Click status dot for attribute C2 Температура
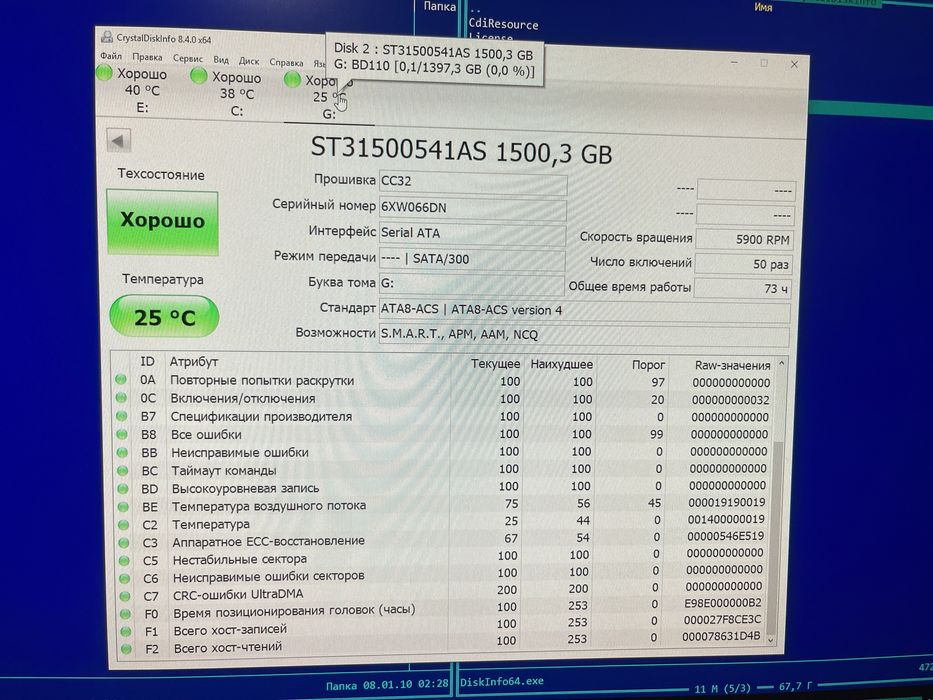Image resolution: width=933 pixels, height=700 pixels. [x=123, y=525]
